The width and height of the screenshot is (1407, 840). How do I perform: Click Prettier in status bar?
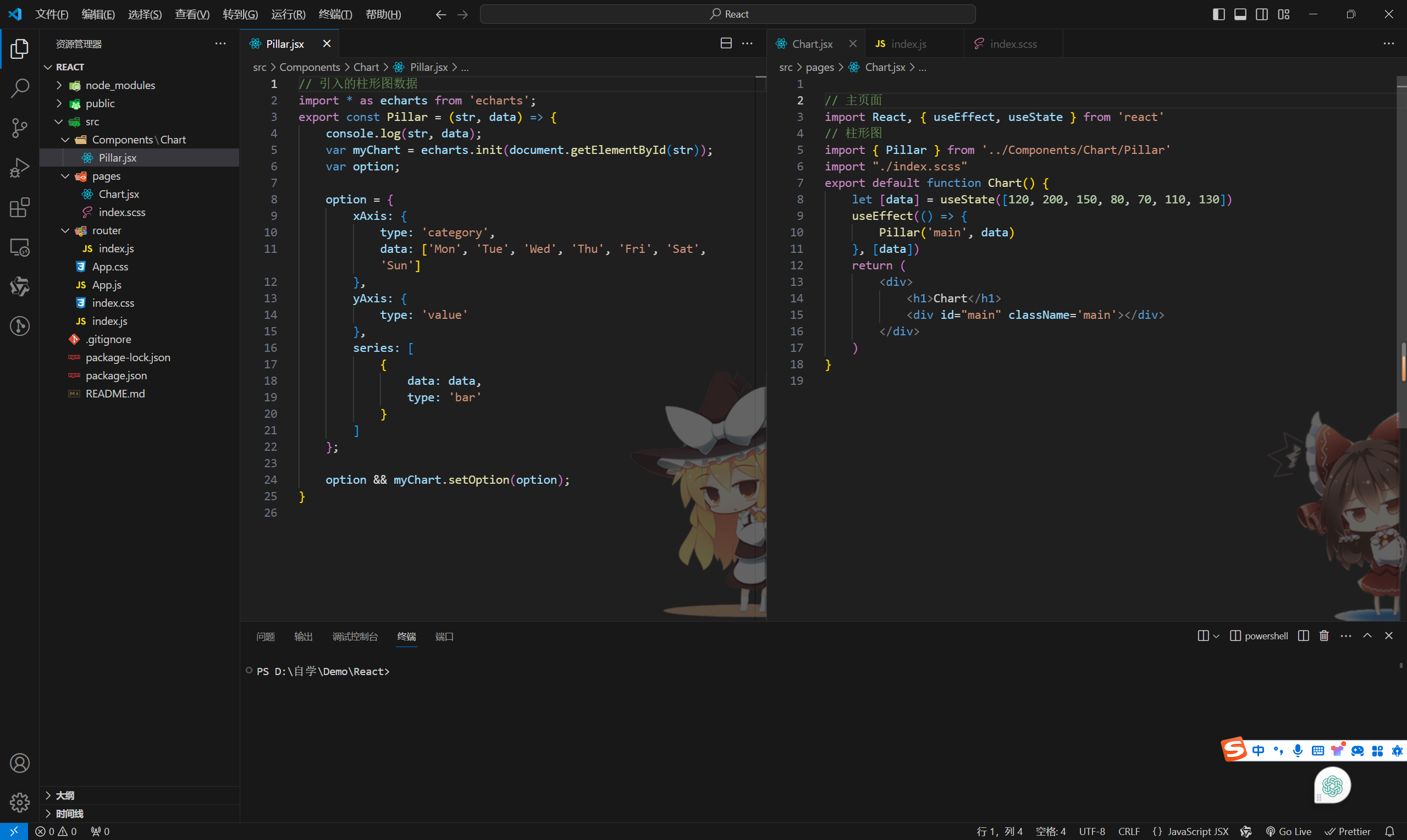pyautogui.click(x=1348, y=832)
